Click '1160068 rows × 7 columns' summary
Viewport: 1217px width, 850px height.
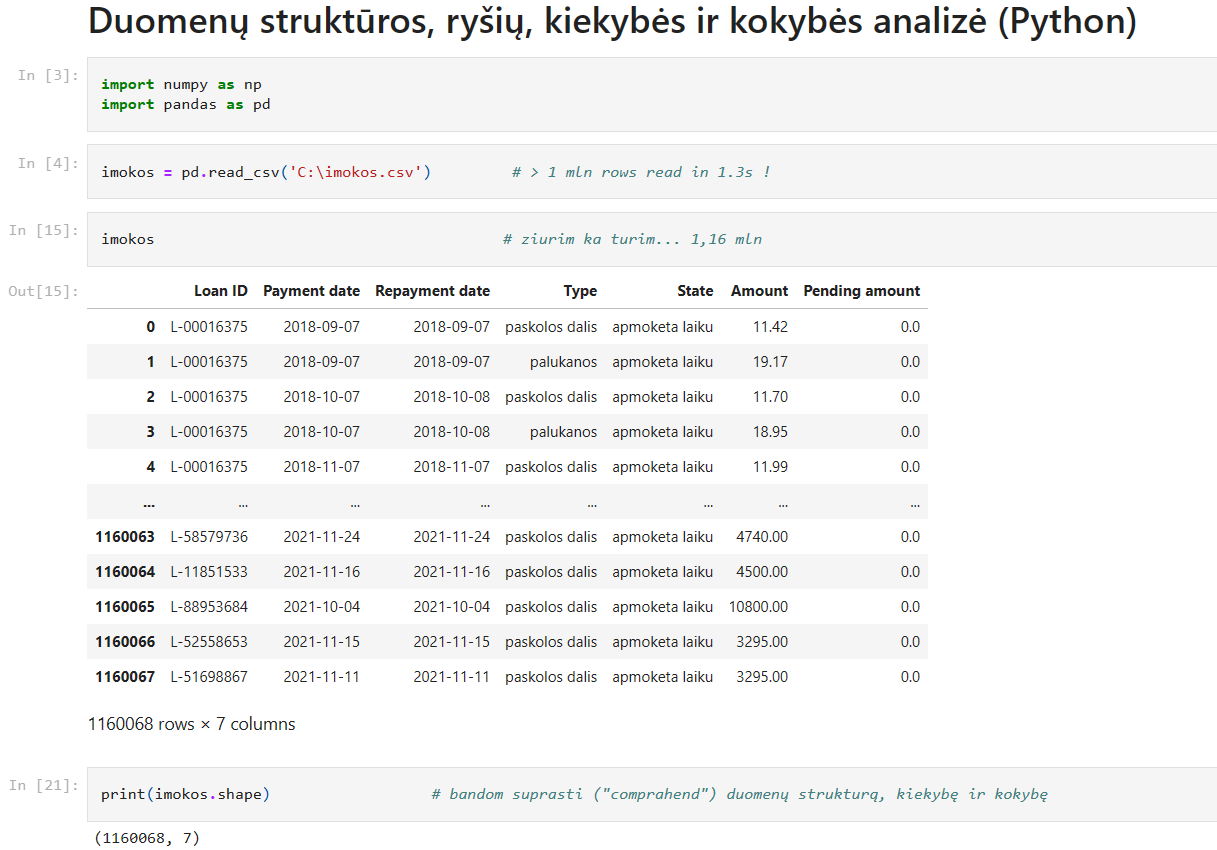coord(192,724)
